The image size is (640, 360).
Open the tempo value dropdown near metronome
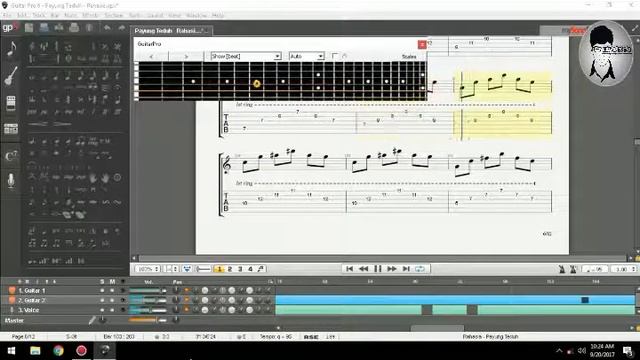pyautogui.click(x=594, y=269)
